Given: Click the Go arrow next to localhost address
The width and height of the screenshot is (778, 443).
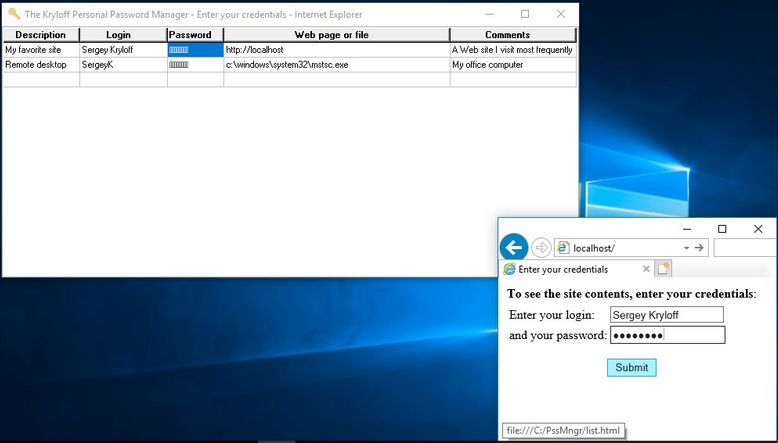Looking at the screenshot, I should pos(699,248).
